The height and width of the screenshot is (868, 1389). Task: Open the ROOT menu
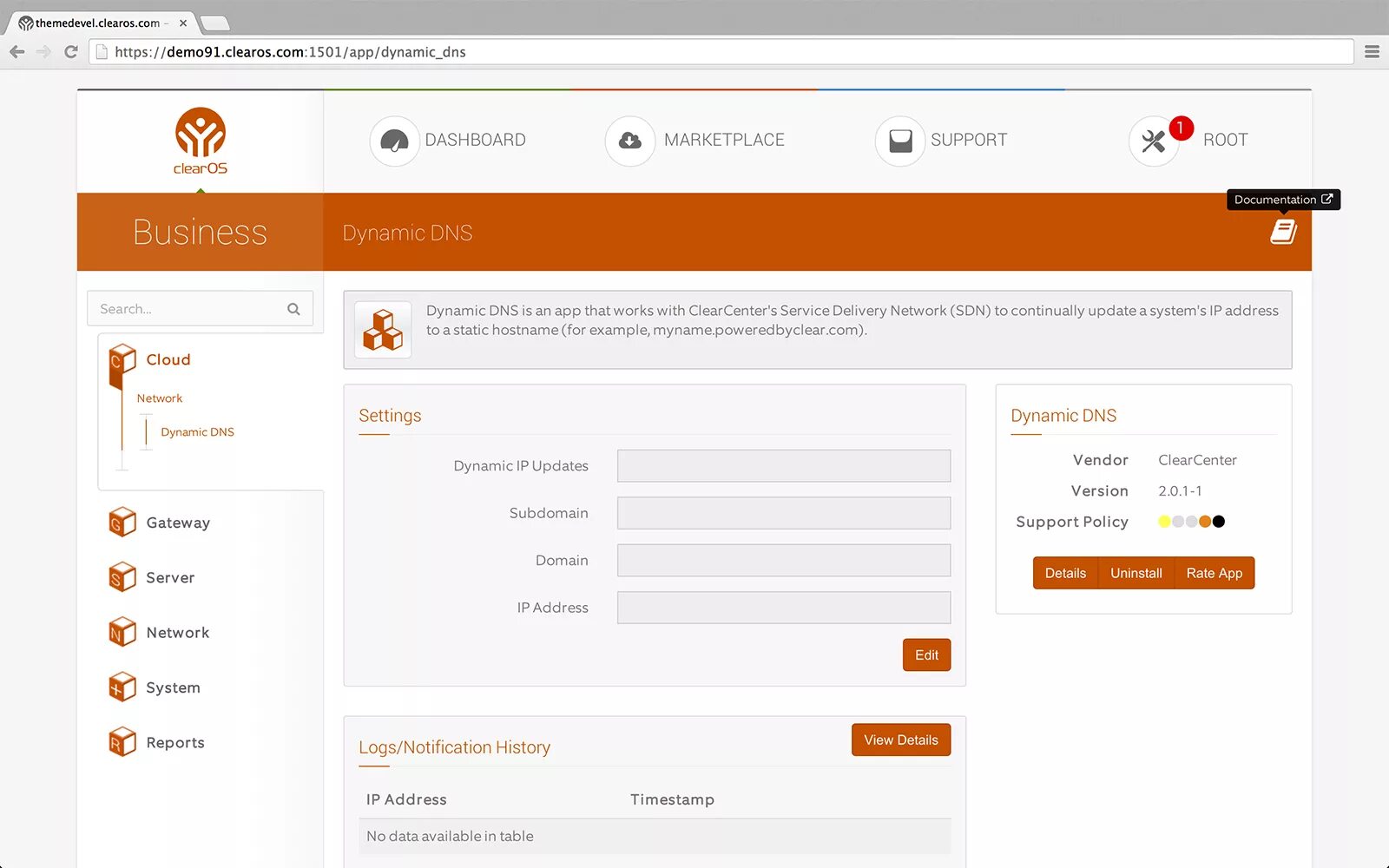(x=1225, y=140)
